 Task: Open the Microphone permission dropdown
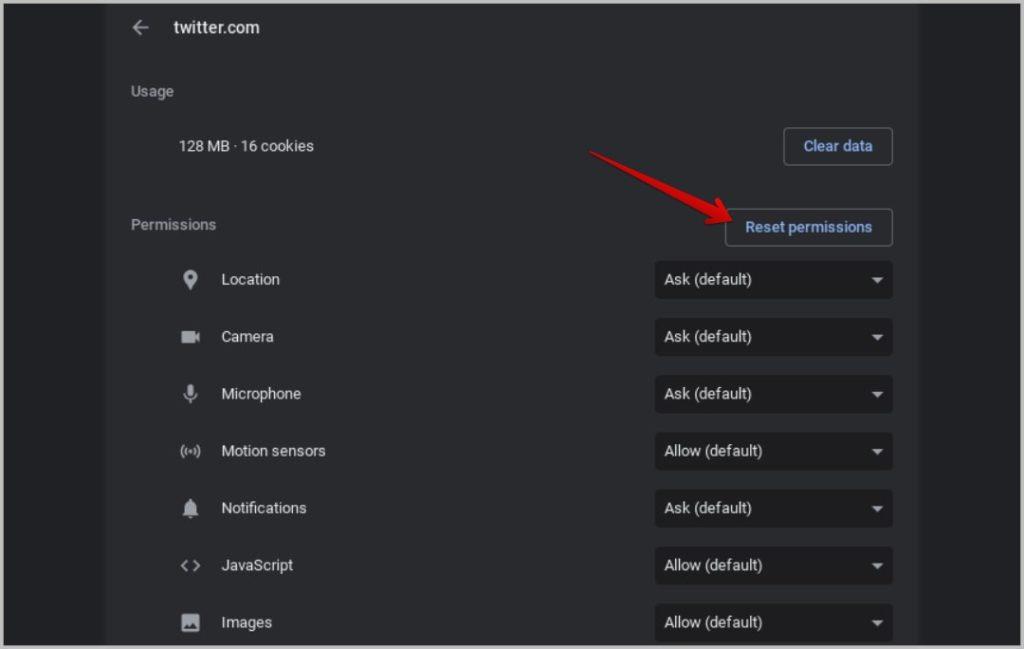773,394
